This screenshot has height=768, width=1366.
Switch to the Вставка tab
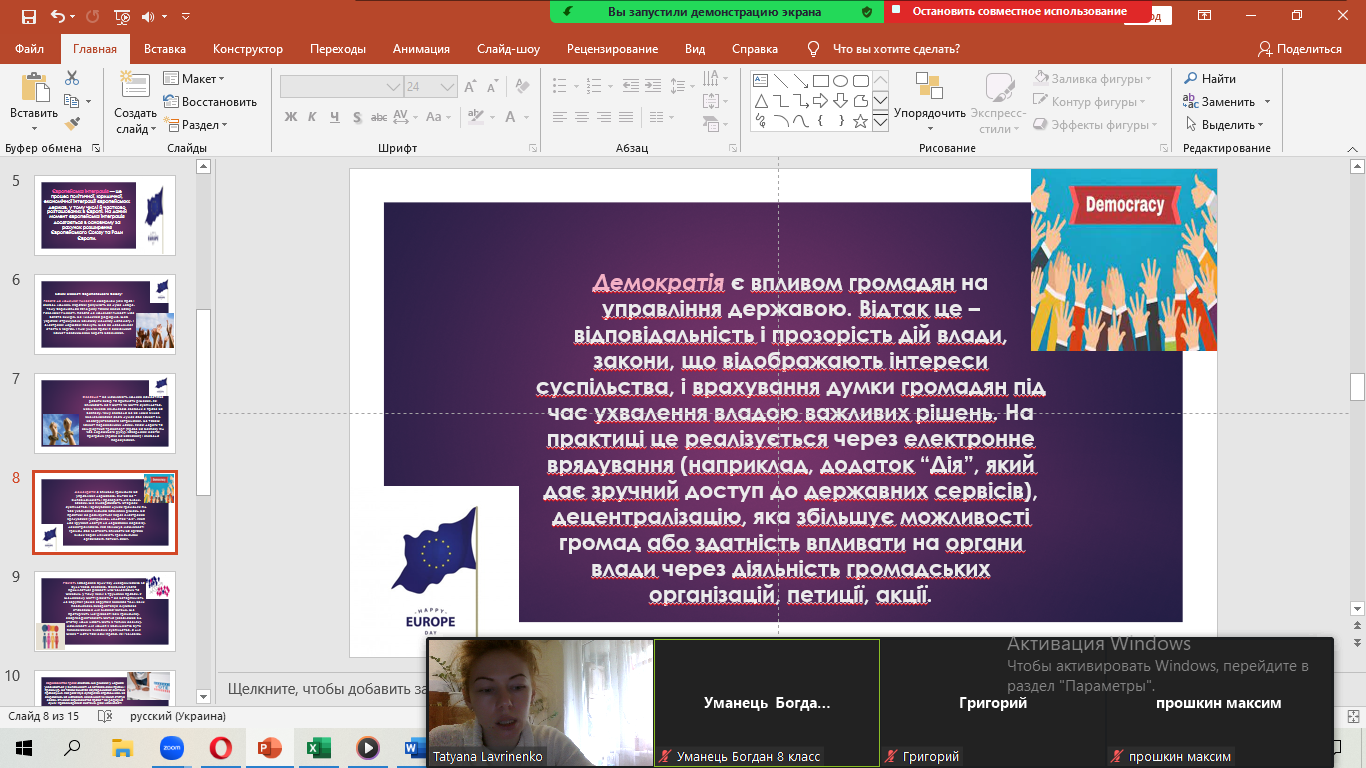[165, 49]
